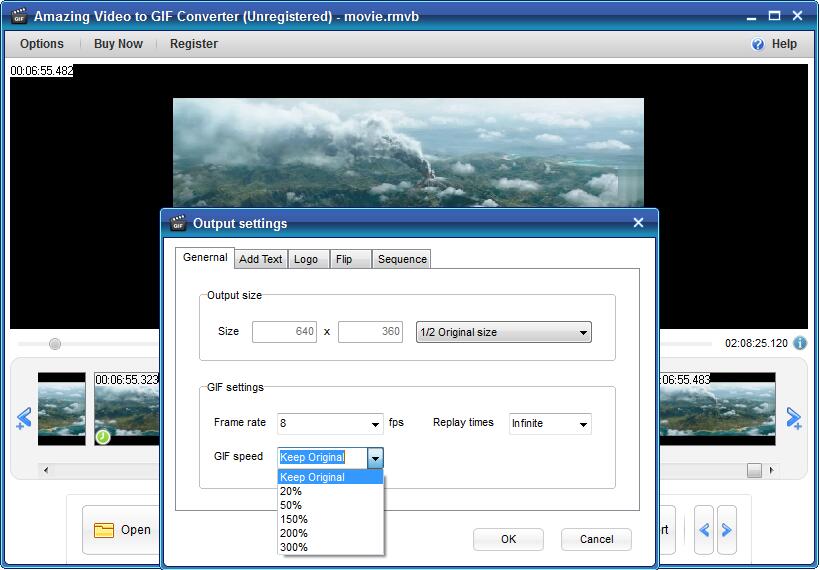820x570 pixels.
Task: Open the Options menu
Action: coord(42,44)
